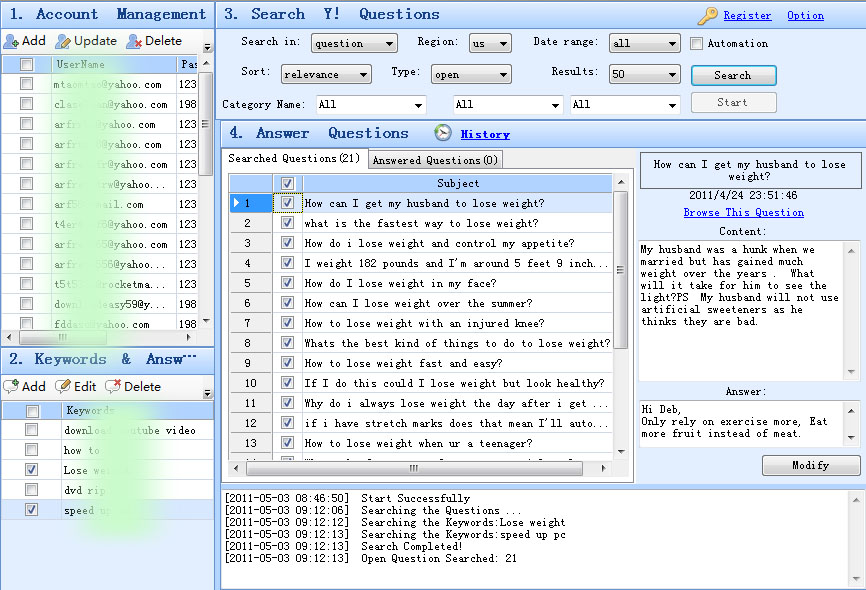Viewport: 866px width, 590px height.
Task: Click the keyword toolbar overflow arrow
Action: tap(208, 393)
